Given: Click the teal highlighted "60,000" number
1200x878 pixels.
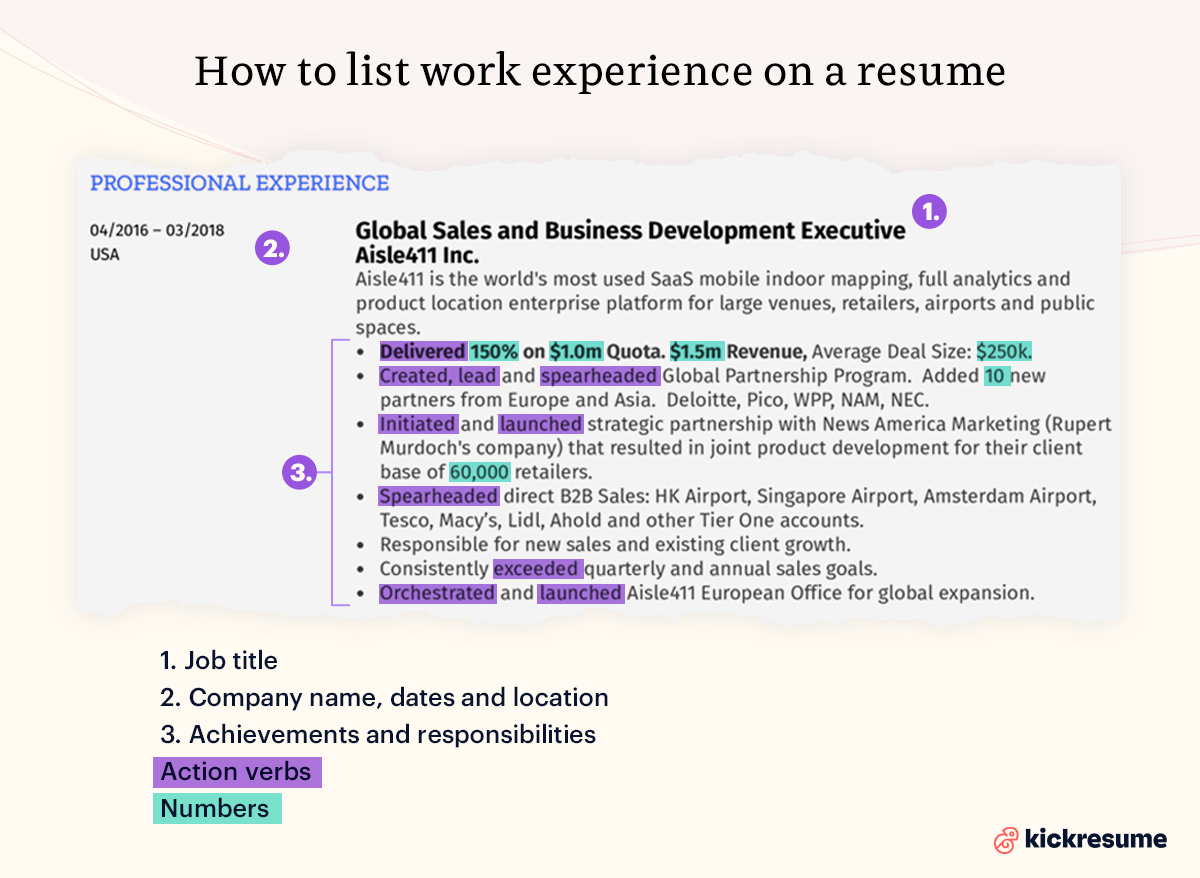Looking at the screenshot, I should 480,472.
